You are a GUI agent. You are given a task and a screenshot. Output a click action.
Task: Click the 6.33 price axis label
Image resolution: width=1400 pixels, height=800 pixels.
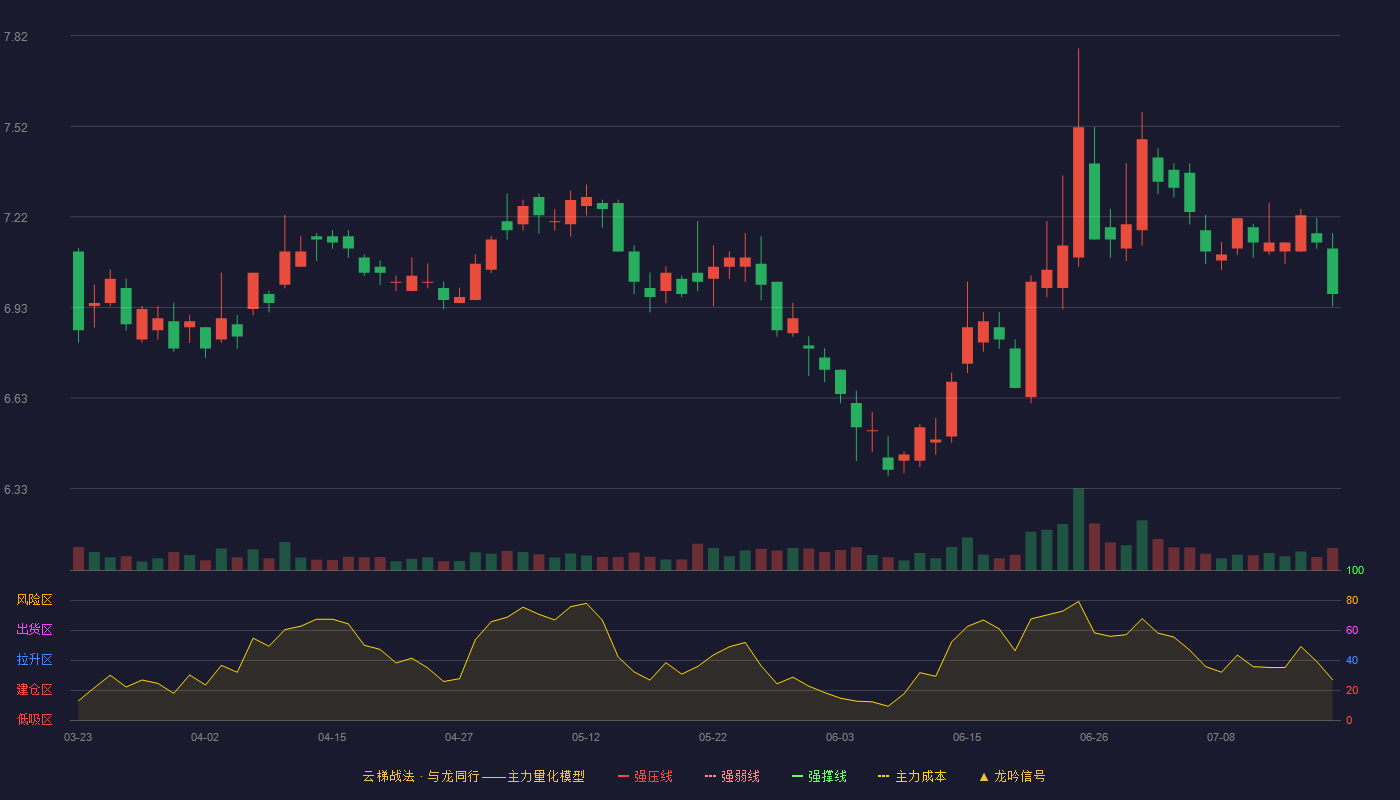(x=16, y=490)
